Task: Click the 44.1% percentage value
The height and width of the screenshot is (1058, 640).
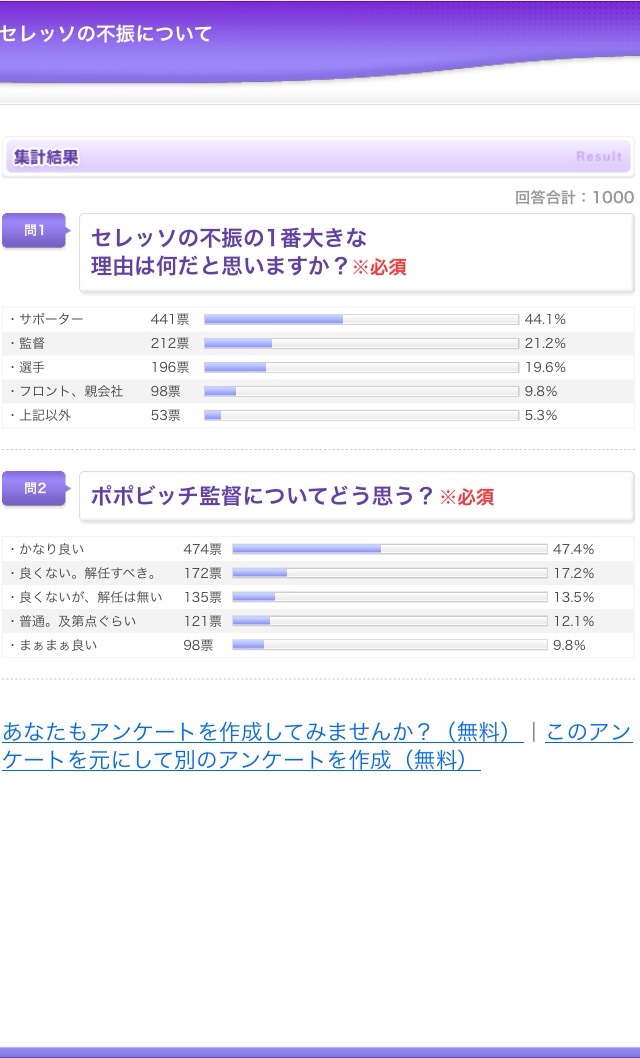Action: pyautogui.click(x=545, y=320)
